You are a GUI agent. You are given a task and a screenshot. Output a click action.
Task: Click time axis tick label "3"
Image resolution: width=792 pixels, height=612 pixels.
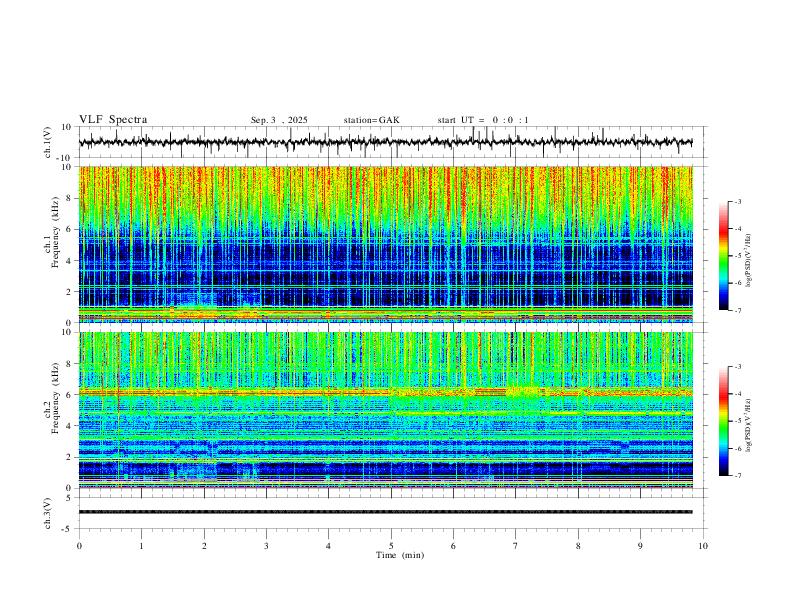(x=266, y=546)
